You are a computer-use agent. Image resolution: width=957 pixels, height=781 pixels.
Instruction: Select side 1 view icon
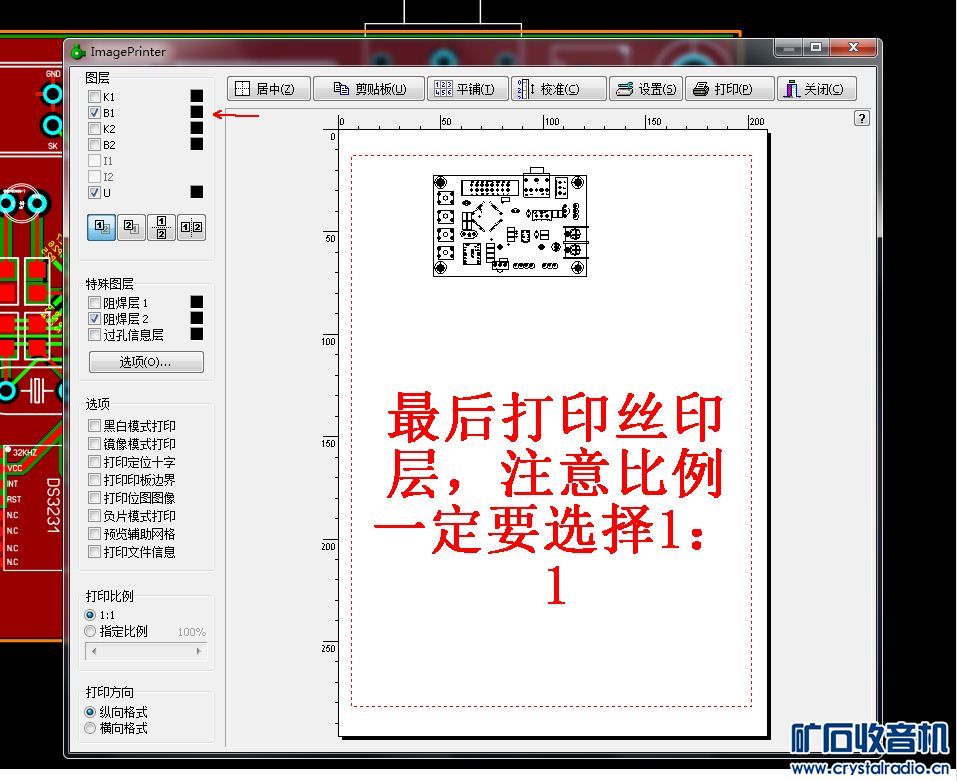tap(101, 228)
